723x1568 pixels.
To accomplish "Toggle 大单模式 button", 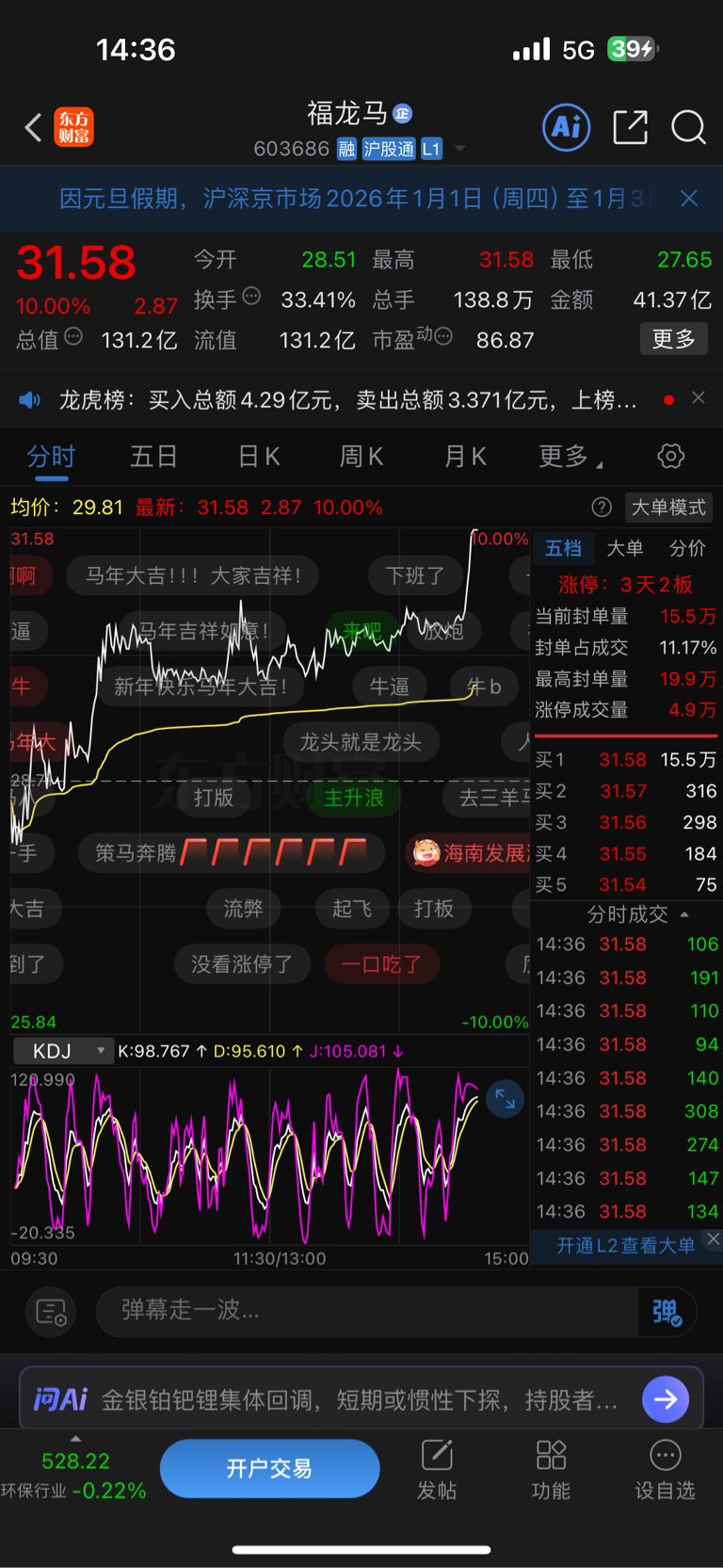I will click(x=668, y=508).
